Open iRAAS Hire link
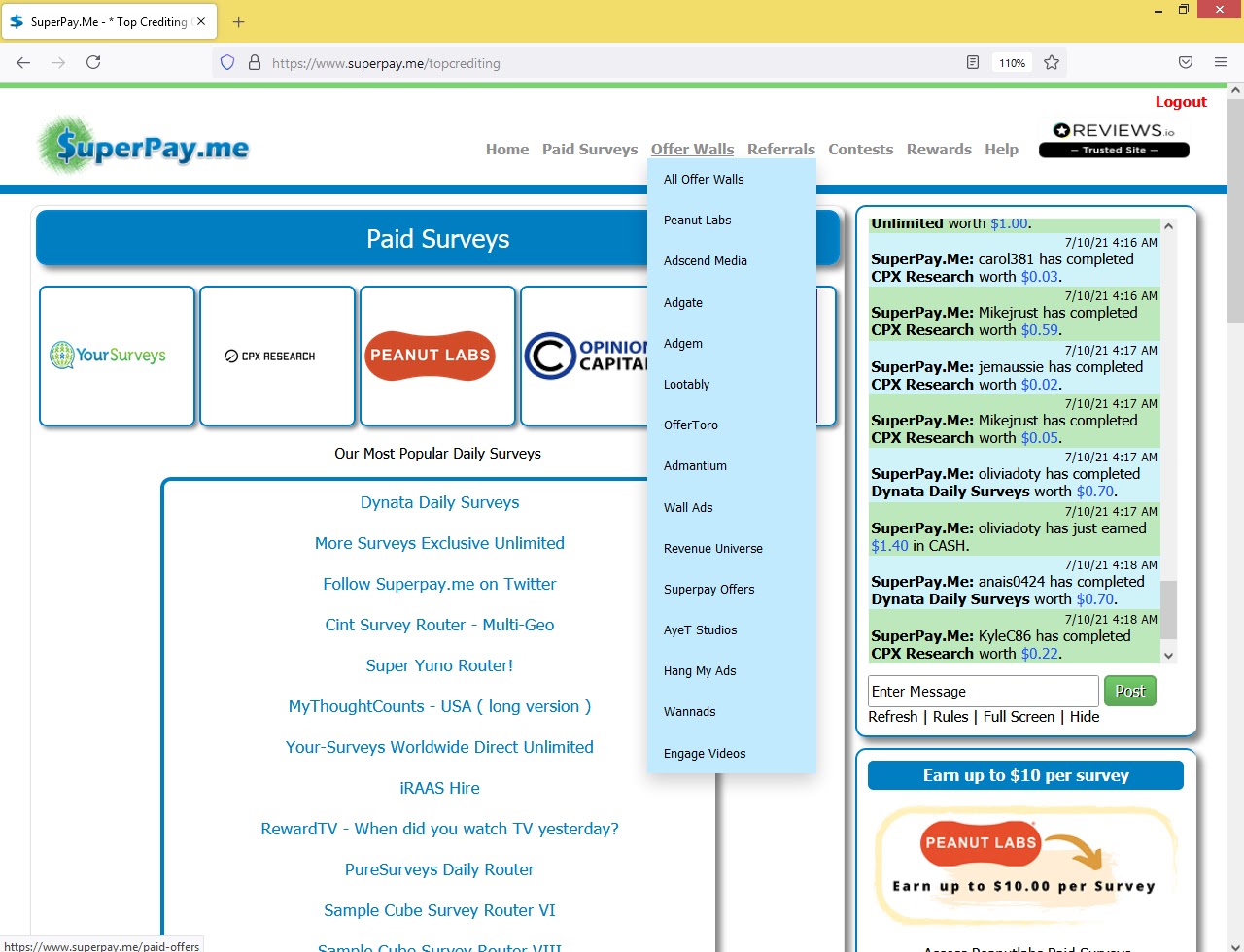Image resolution: width=1244 pixels, height=952 pixels. point(439,788)
